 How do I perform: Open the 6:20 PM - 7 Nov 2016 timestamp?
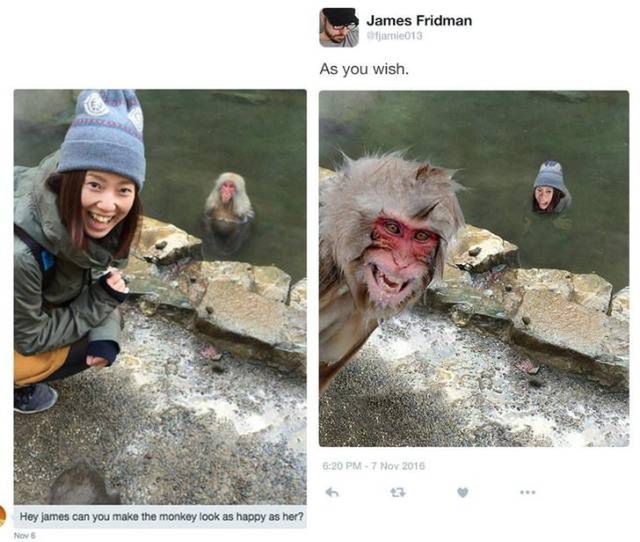pyautogui.click(x=373, y=465)
